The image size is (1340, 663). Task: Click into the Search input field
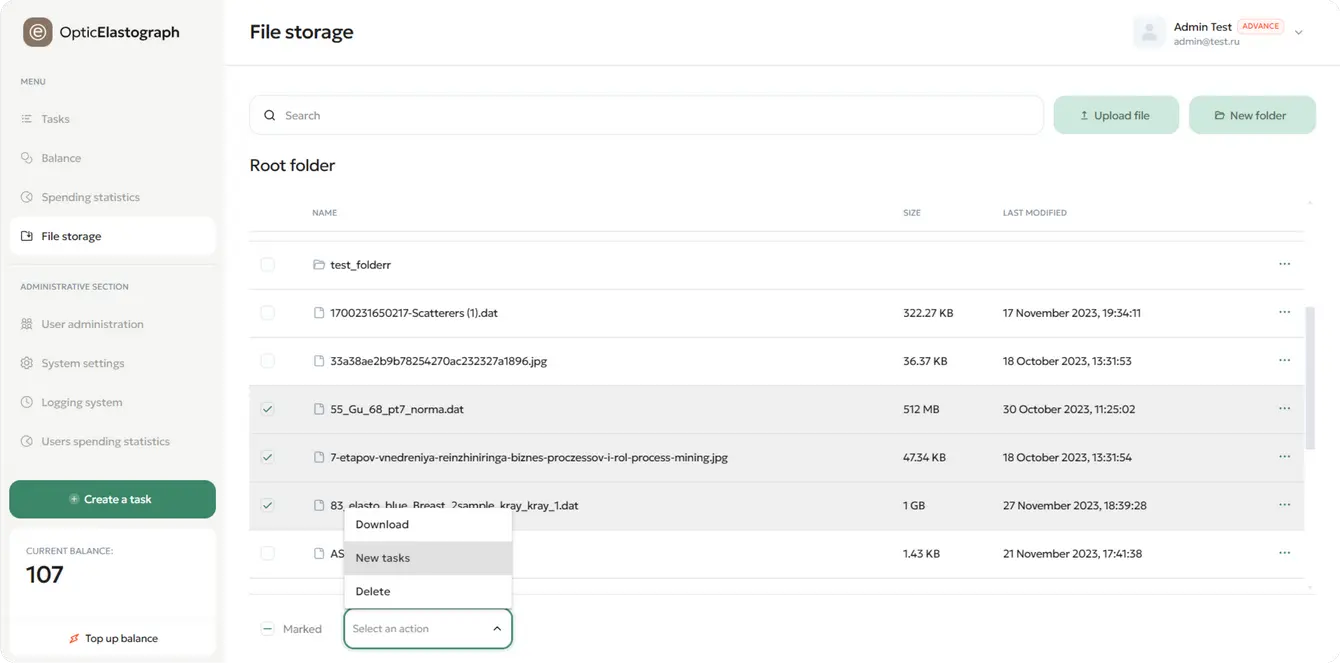650,116
